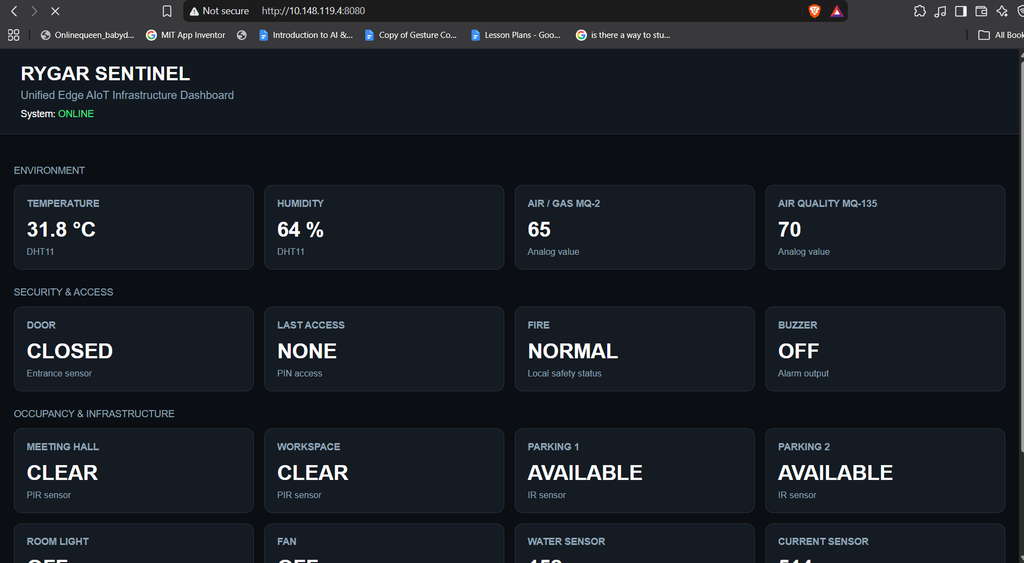Click SECURITY & ACCESS section heading
Screen dimensions: 1024x563
click(63, 292)
